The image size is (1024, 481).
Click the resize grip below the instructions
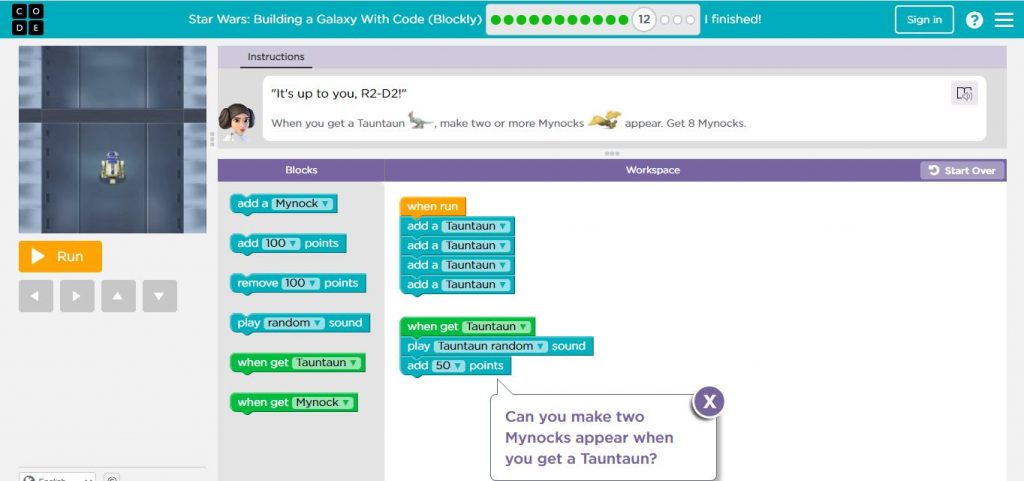click(612, 154)
